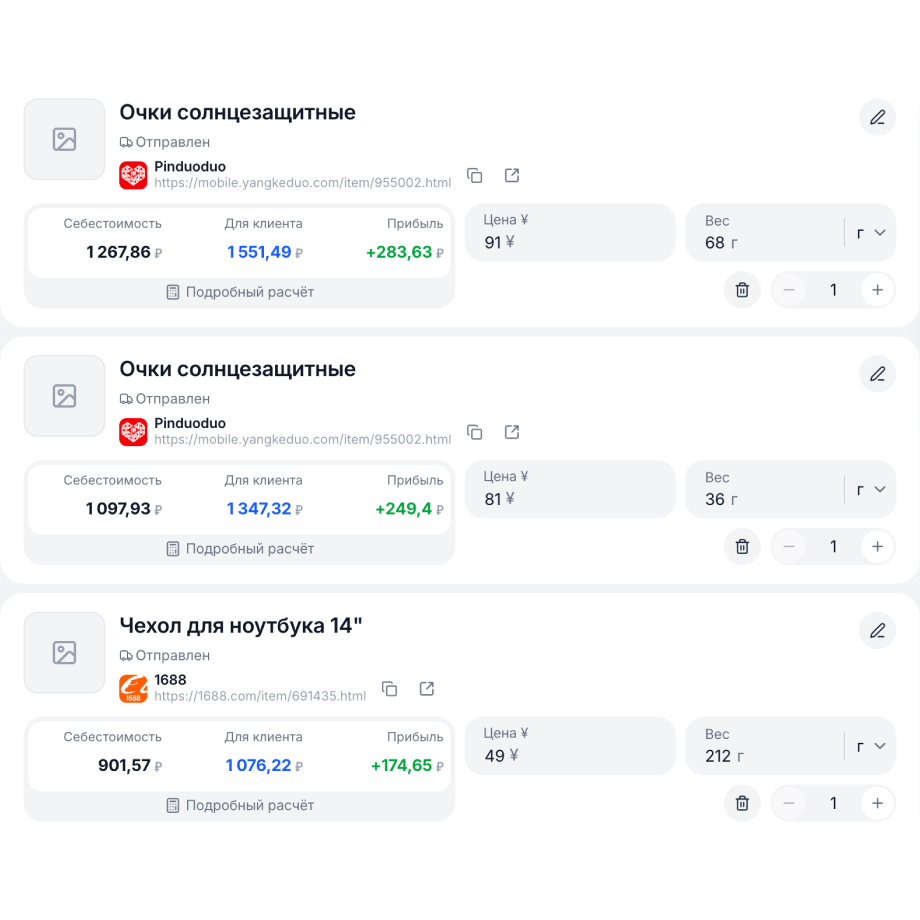Image resolution: width=920 pixels, height=920 pixels.
Task: Open weight unit dropdown for 36 г item
Action: (x=871, y=489)
